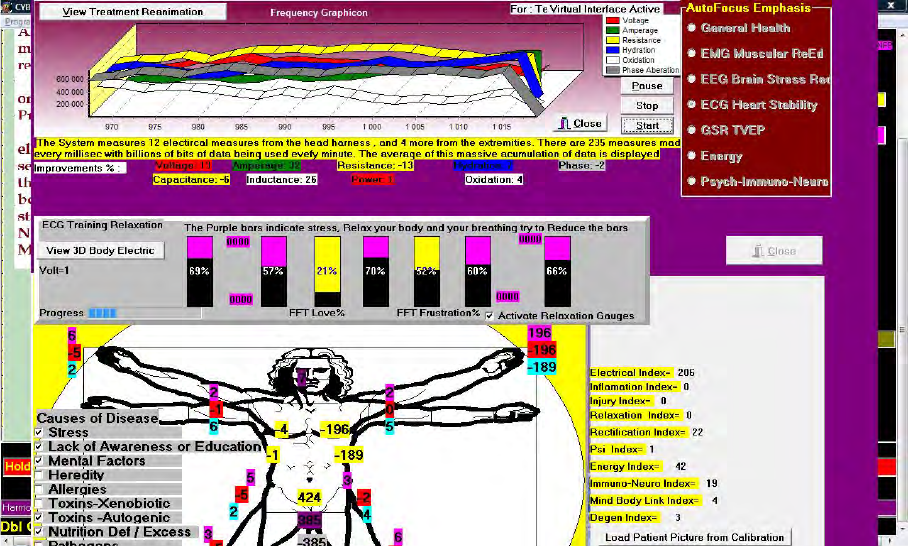Click the Volt=1 readout
908x546 pixels.
tap(54, 270)
